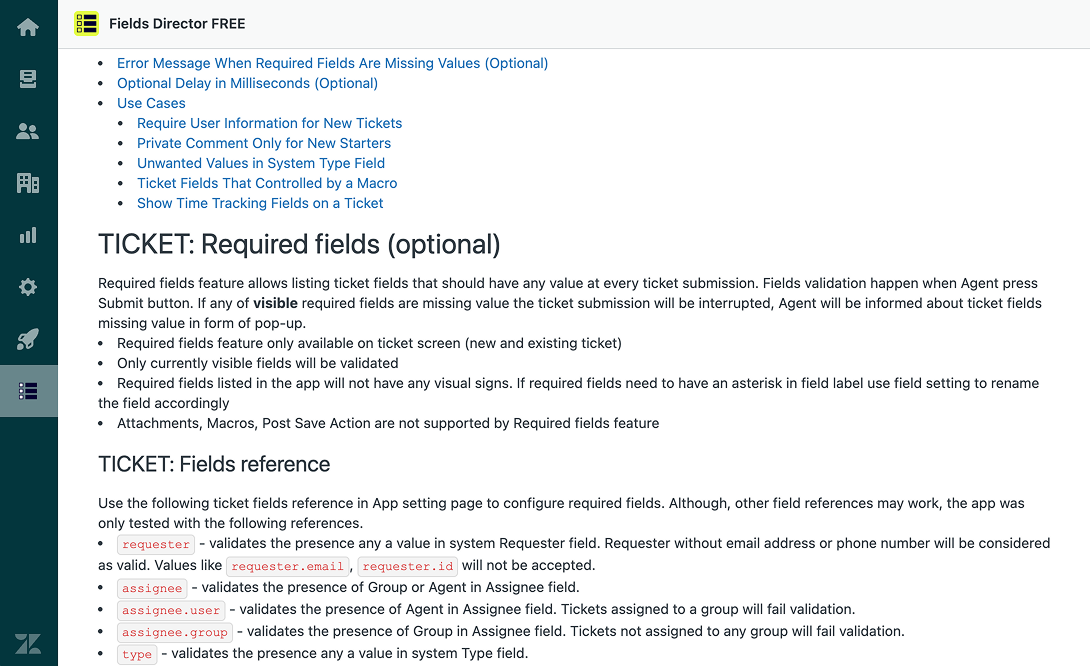Open Require User Information for New Tickets
1090x666 pixels.
click(x=269, y=123)
